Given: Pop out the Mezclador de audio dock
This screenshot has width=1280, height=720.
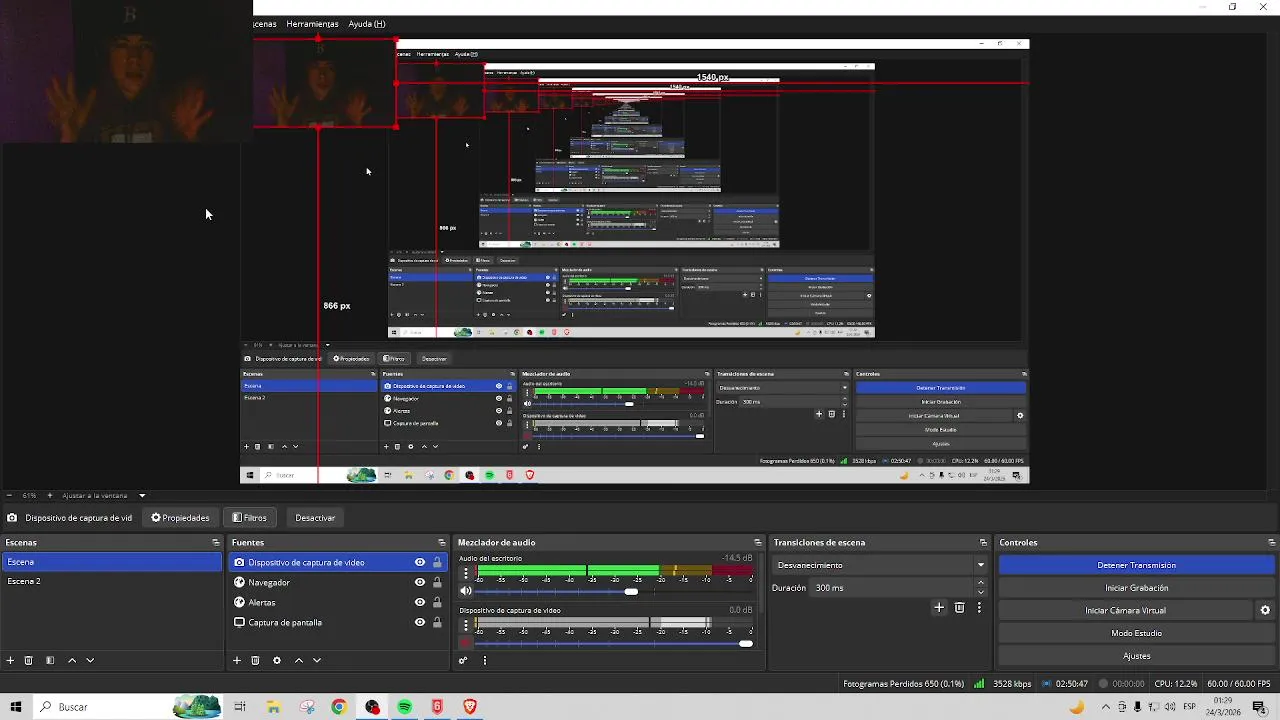Looking at the screenshot, I should point(758,543).
